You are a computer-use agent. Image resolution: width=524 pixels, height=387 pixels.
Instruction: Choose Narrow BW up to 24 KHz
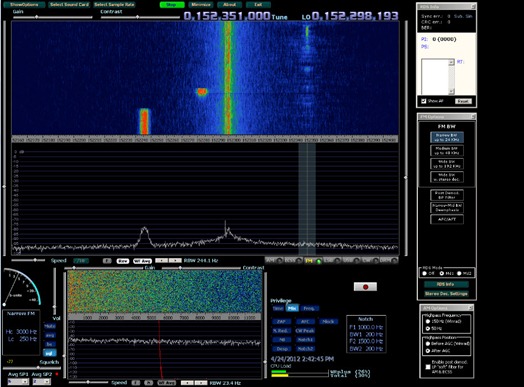pos(447,137)
